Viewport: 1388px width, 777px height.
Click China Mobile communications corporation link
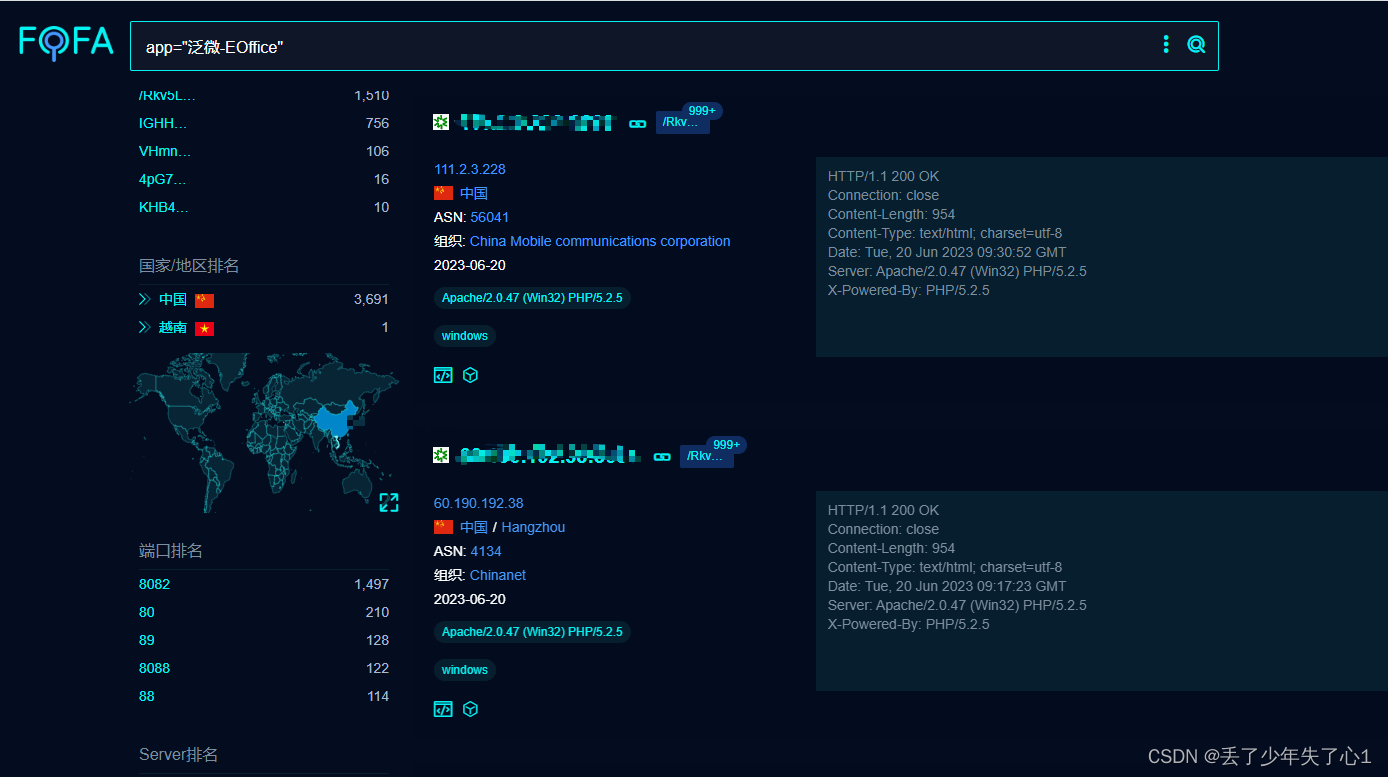click(x=600, y=241)
